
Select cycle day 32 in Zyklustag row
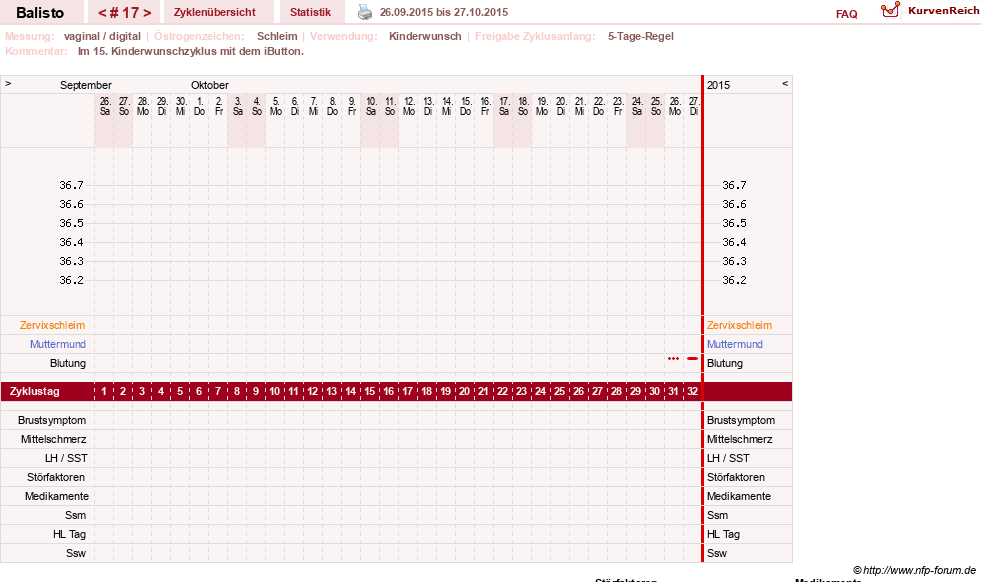692,391
